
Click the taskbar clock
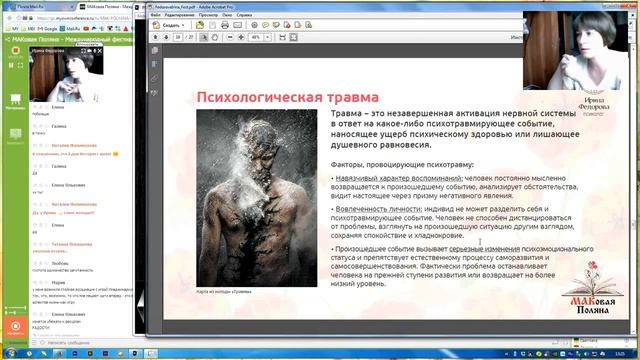[x=620, y=353]
